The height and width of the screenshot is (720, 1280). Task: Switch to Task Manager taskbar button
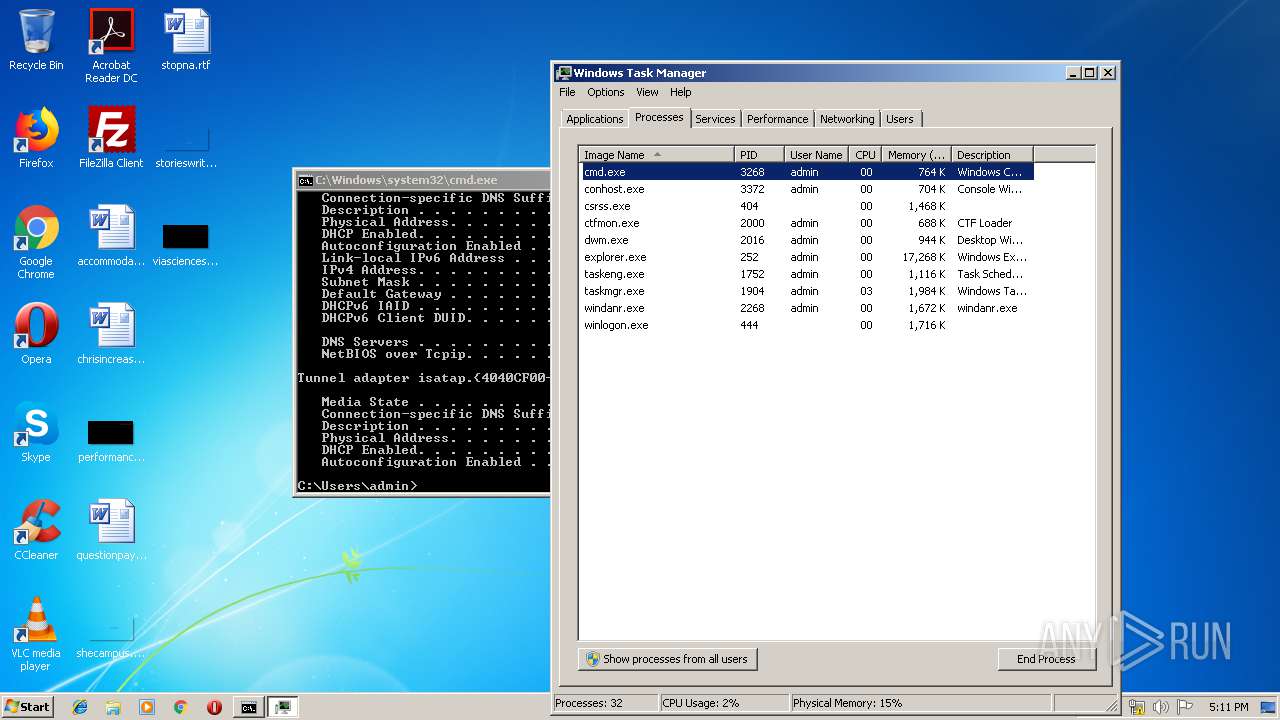click(283, 707)
